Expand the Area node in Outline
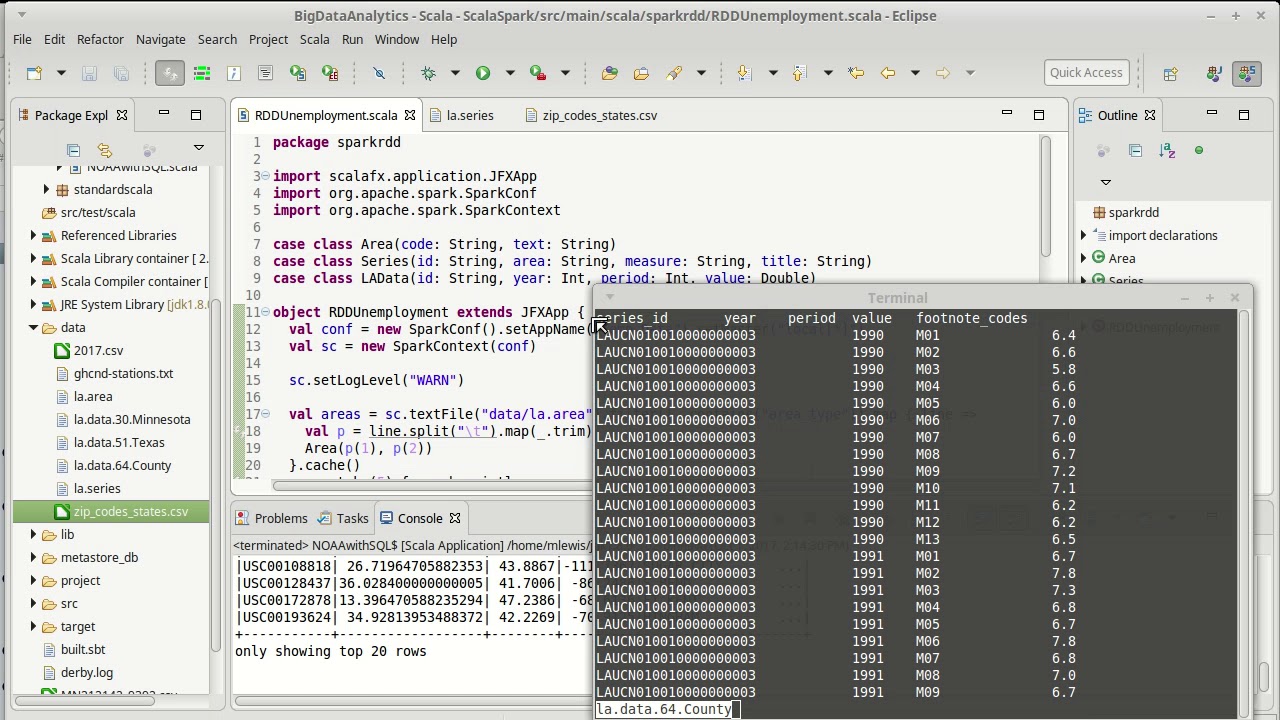 coord(1084,259)
